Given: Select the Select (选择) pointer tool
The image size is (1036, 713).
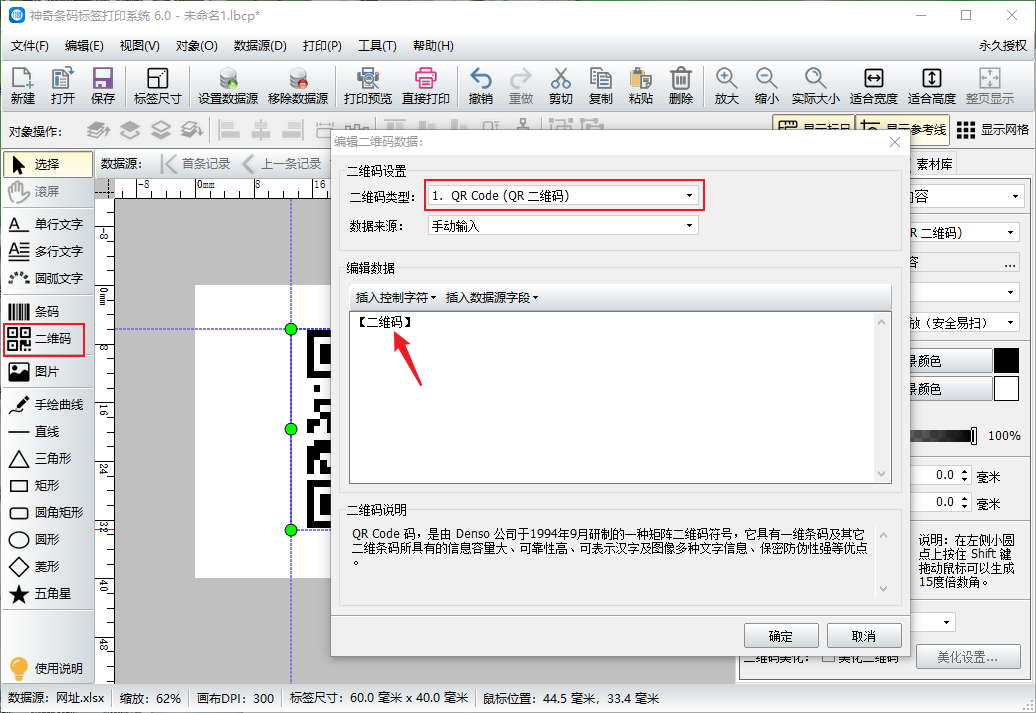Looking at the screenshot, I should [x=48, y=165].
